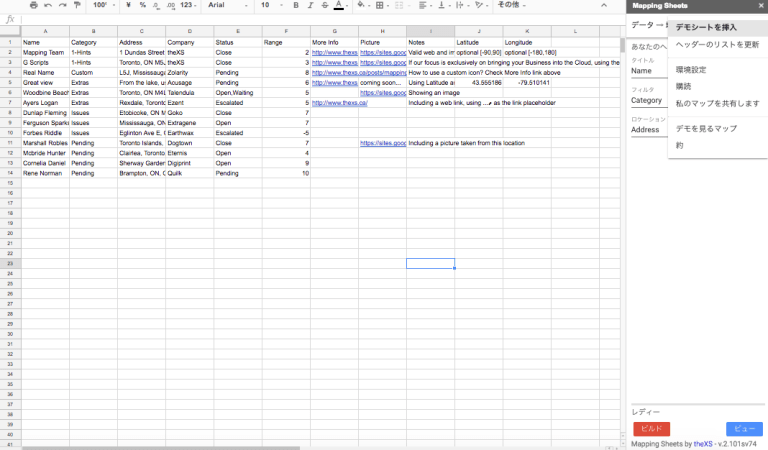Select cell 'Open,Waiting'

pyautogui.click(x=238, y=93)
